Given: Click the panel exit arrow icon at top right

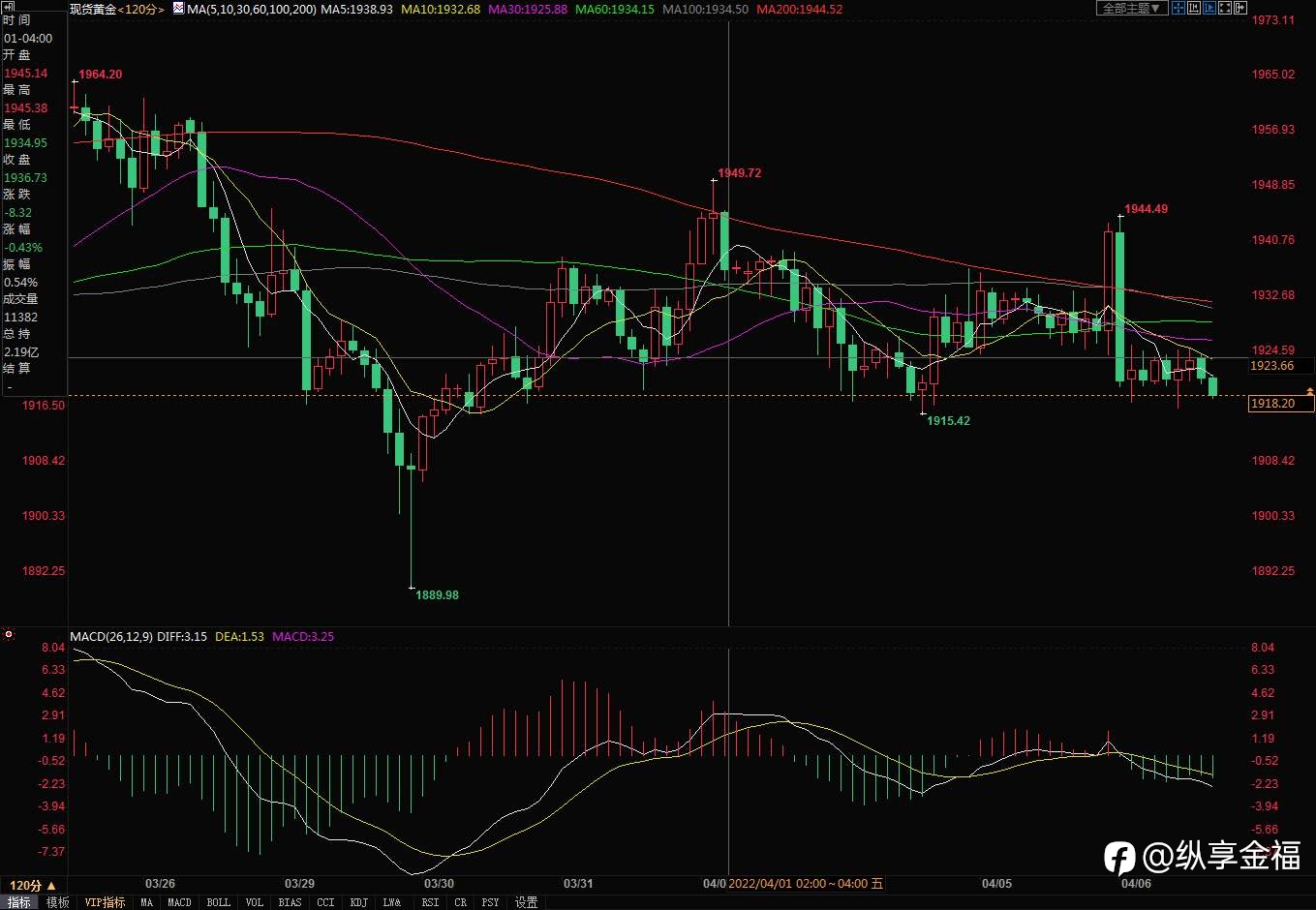Looking at the screenshot, I should [x=1240, y=8].
